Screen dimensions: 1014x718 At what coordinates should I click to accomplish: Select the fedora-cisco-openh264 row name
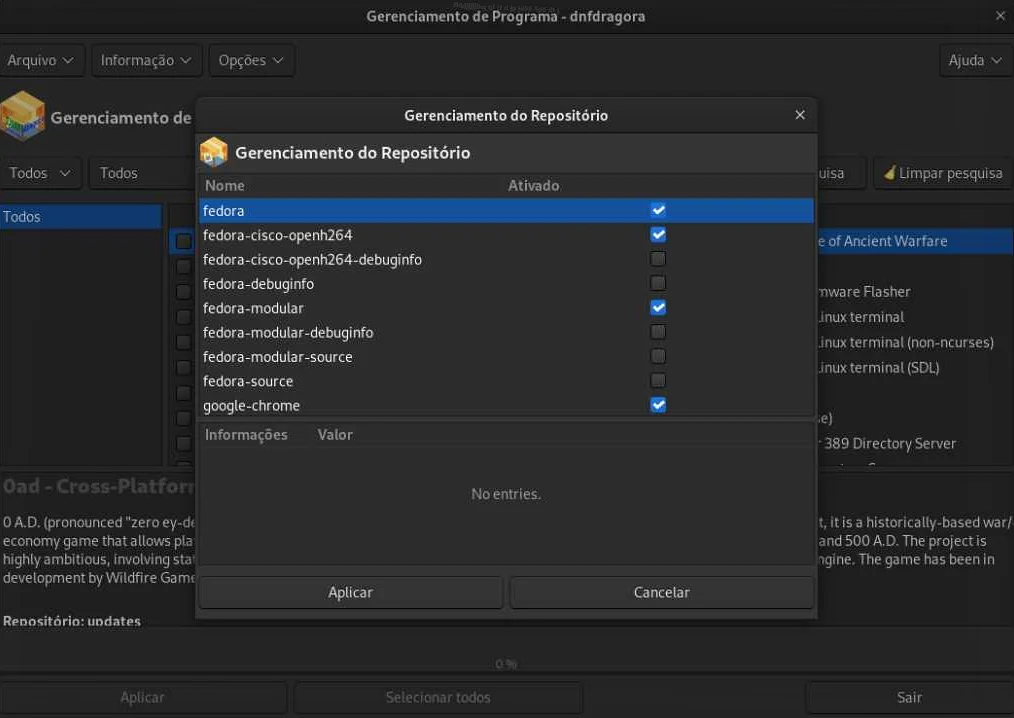pyautogui.click(x=277, y=235)
